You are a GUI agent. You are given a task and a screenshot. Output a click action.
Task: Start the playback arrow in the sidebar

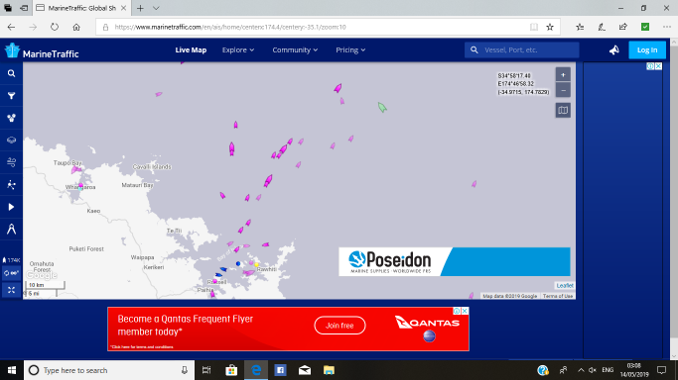11,207
